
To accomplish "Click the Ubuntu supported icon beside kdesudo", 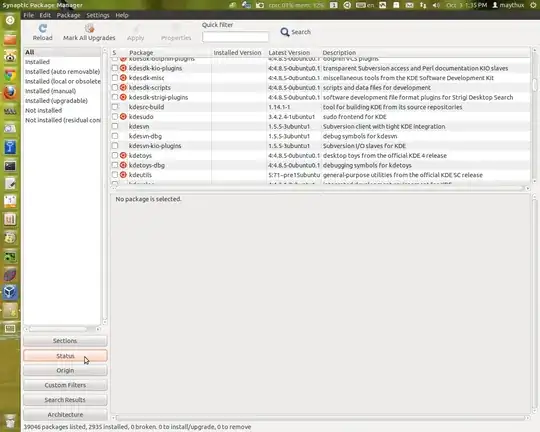I will pyautogui.click(x=123, y=116).
